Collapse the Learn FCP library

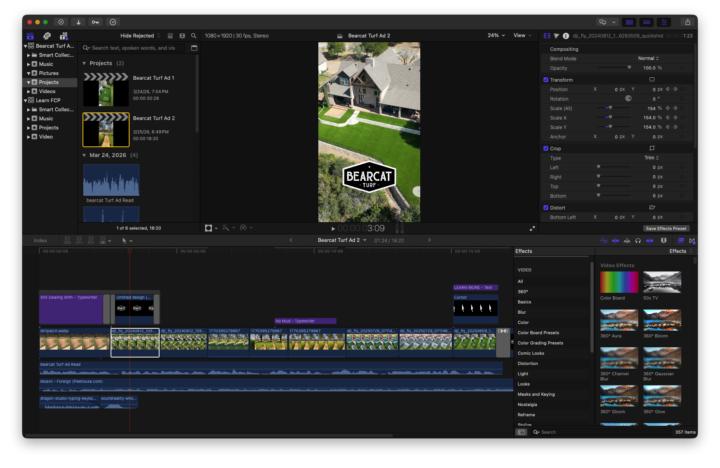(x=25, y=100)
